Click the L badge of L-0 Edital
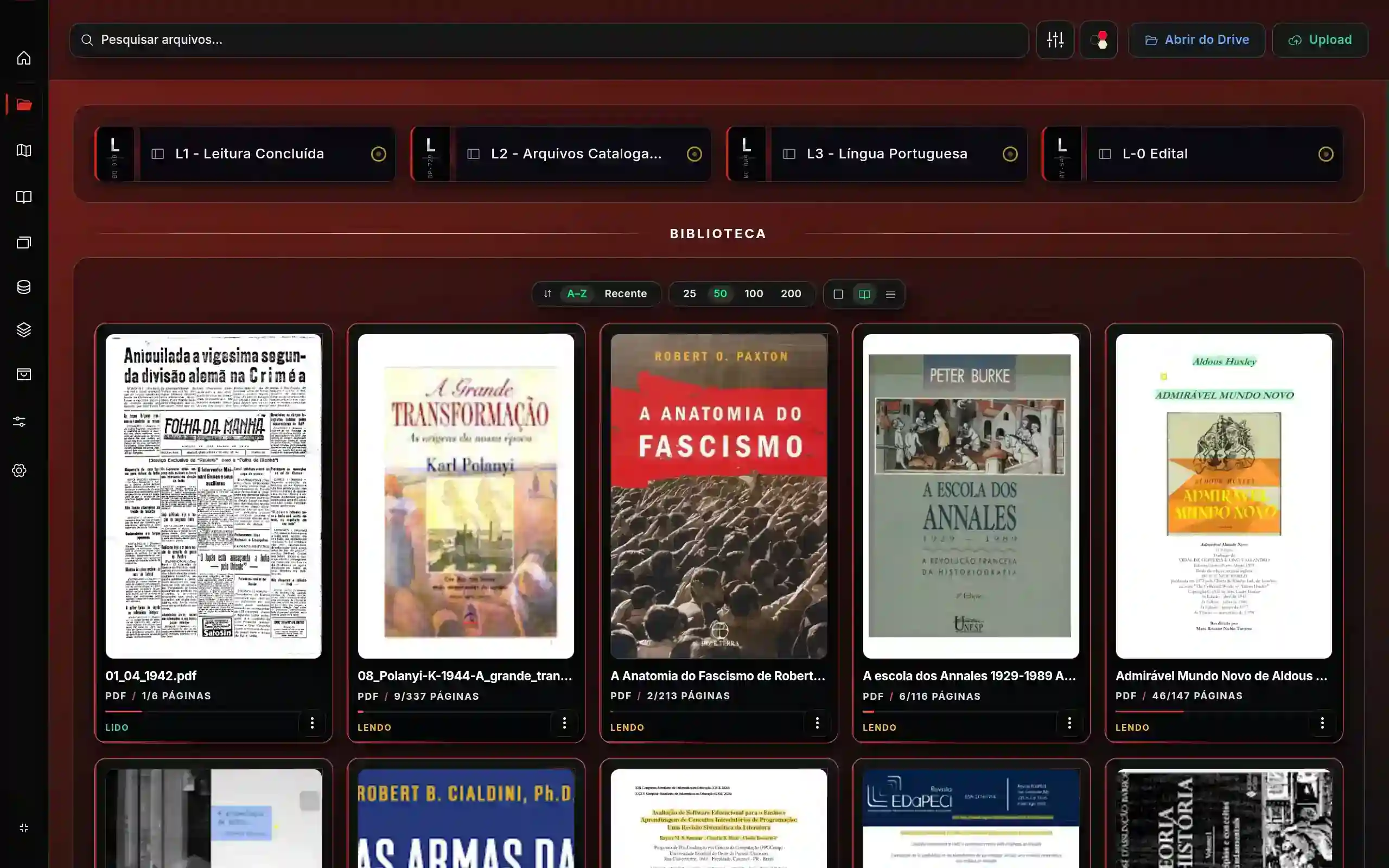This screenshot has height=868, width=1389. 1062,154
